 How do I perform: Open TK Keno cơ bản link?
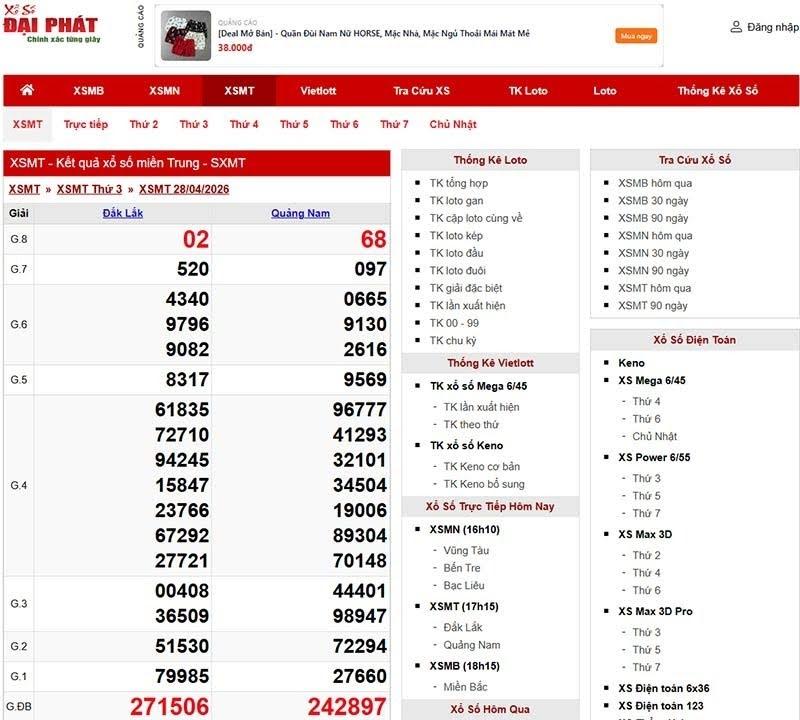click(x=482, y=466)
